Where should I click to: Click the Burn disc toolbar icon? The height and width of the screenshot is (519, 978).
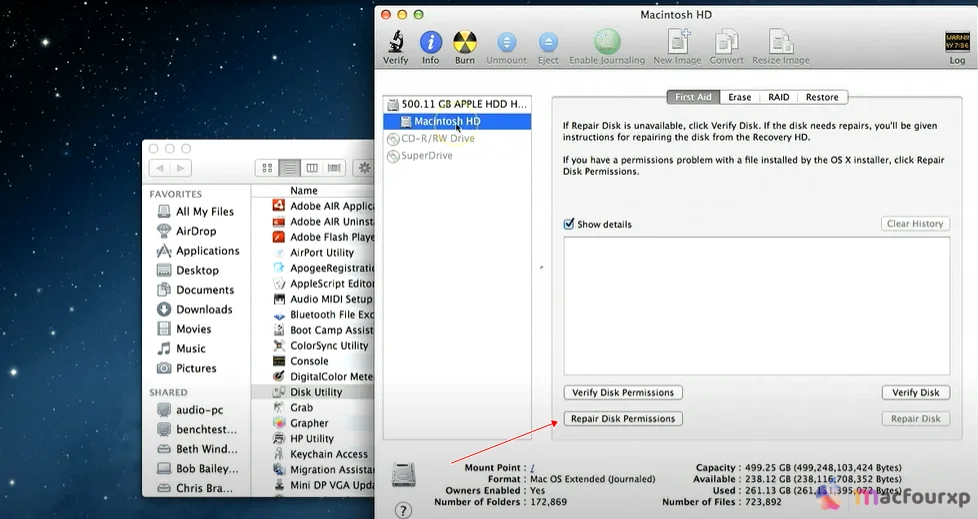465,42
